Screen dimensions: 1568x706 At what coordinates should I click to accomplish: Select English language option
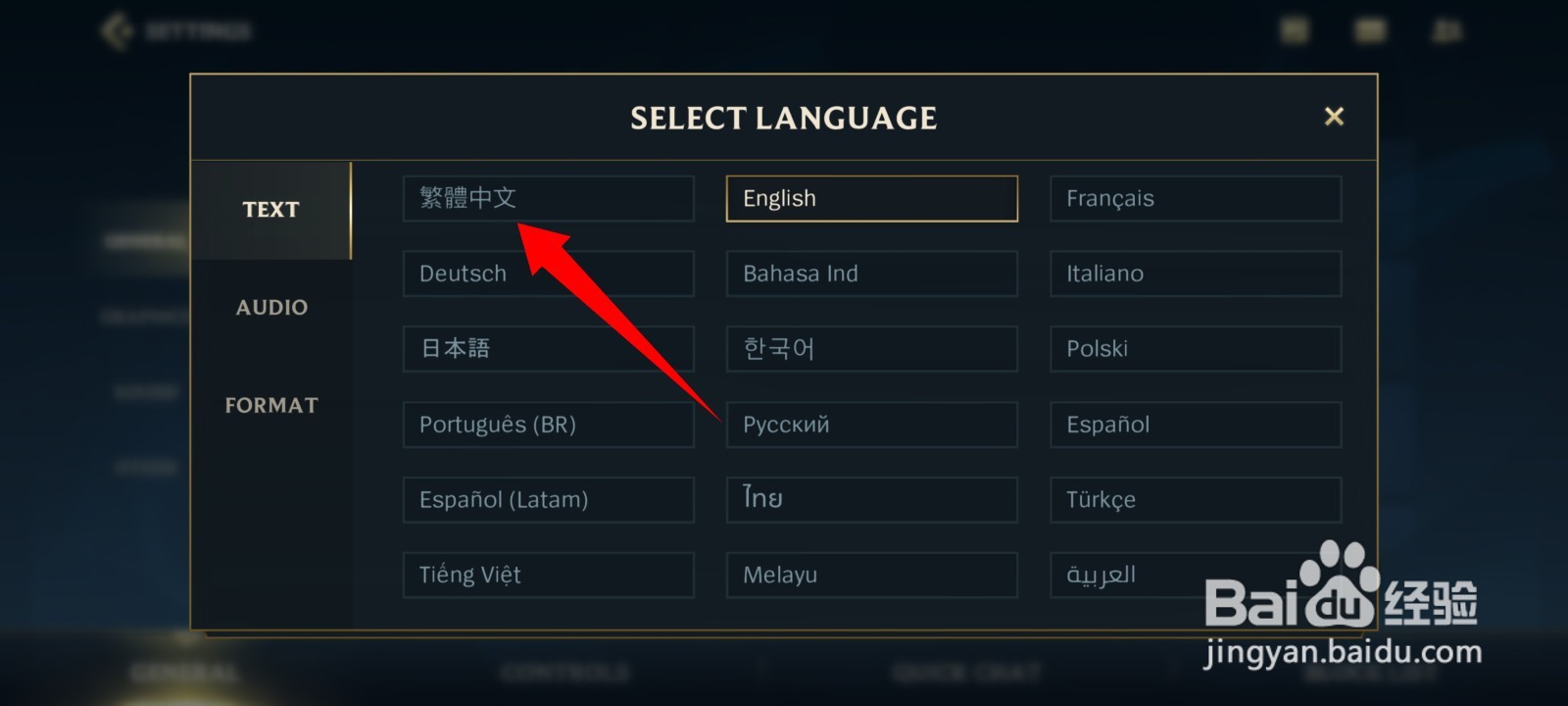tap(871, 198)
